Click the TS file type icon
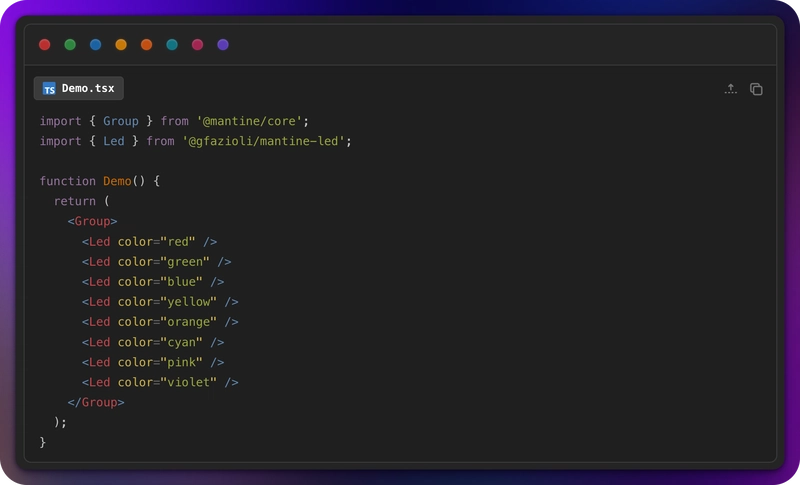 [49, 89]
